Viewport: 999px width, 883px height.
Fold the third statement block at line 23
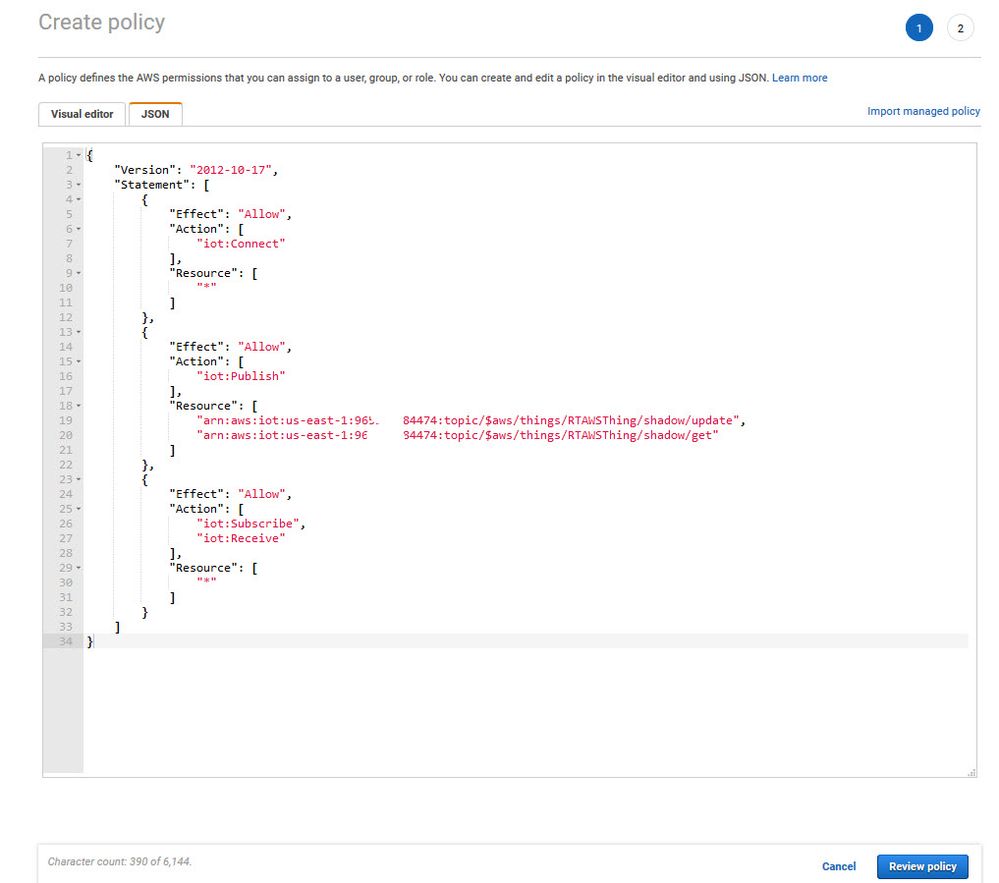pyautogui.click(x=78, y=479)
